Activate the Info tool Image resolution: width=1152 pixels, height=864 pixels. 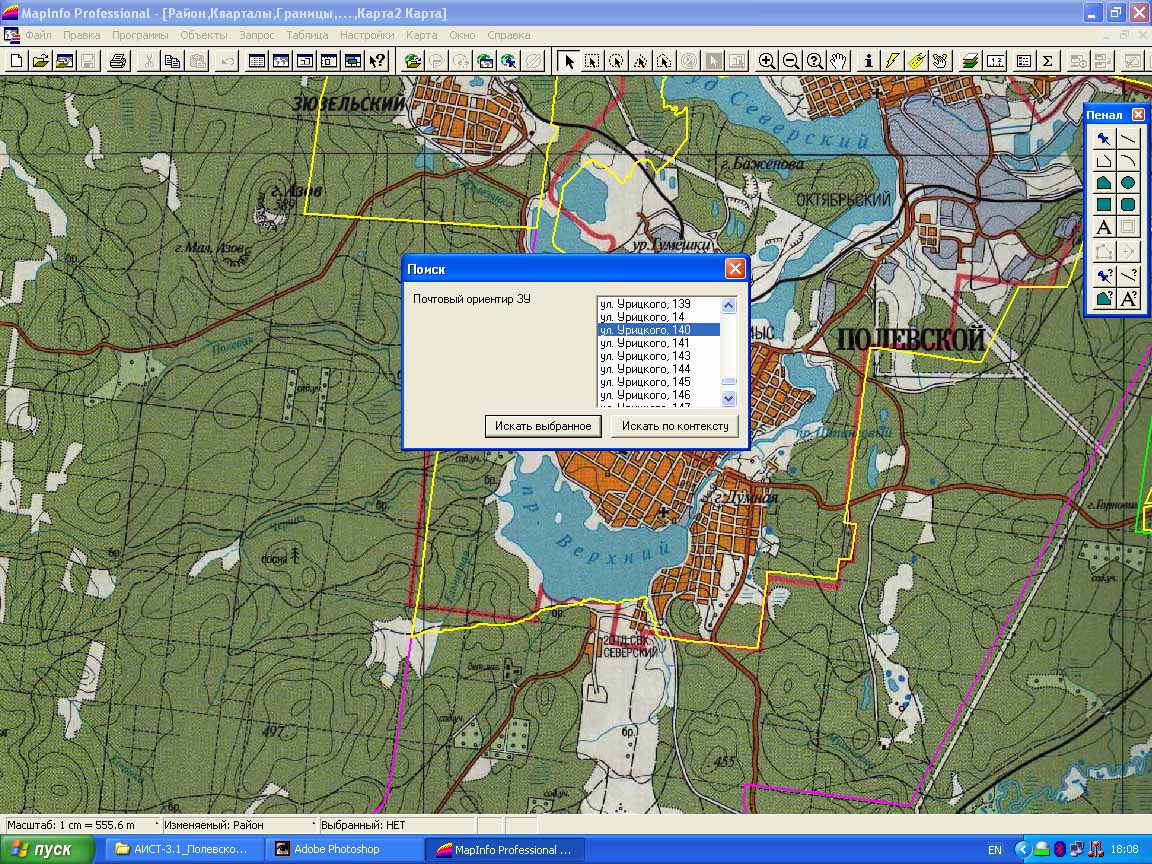[x=868, y=61]
